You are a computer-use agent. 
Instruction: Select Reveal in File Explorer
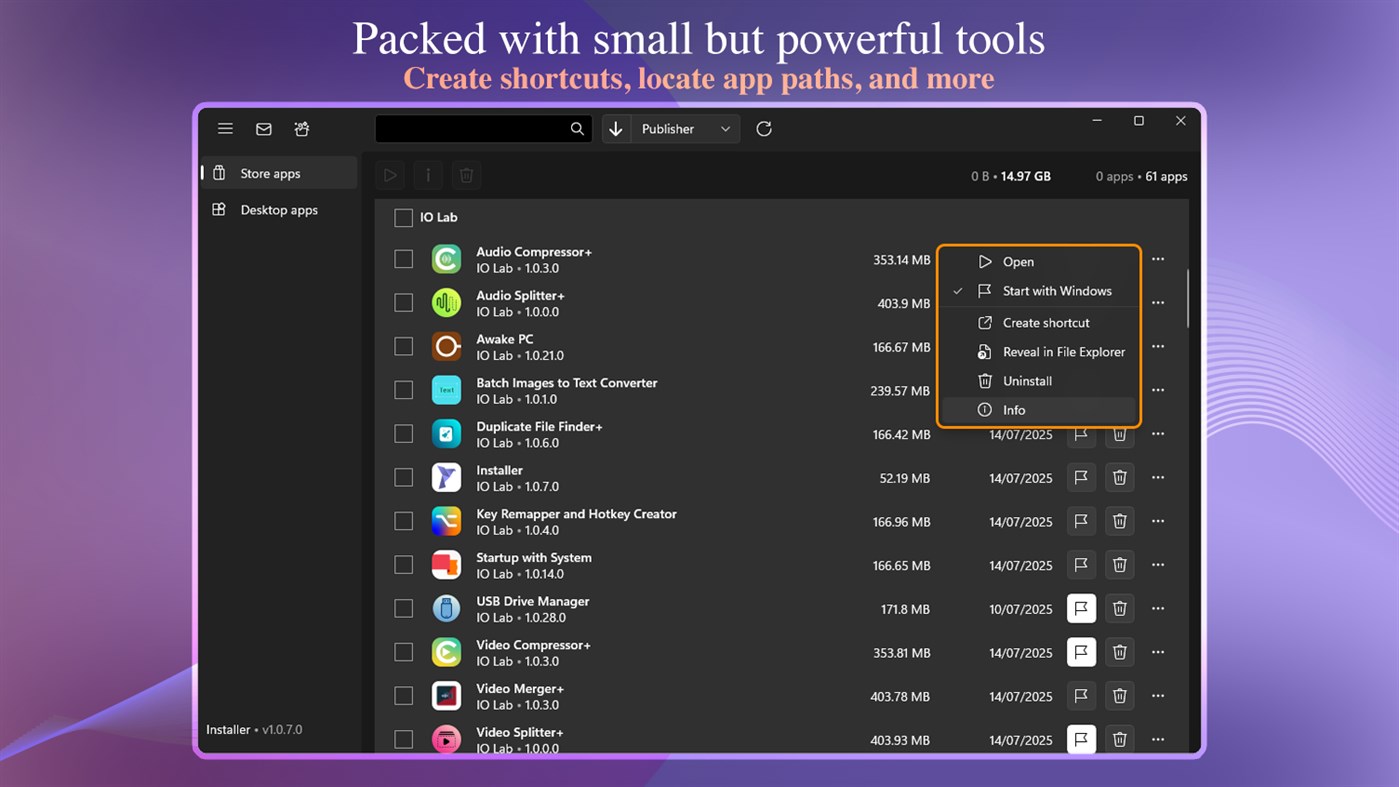pos(1062,351)
